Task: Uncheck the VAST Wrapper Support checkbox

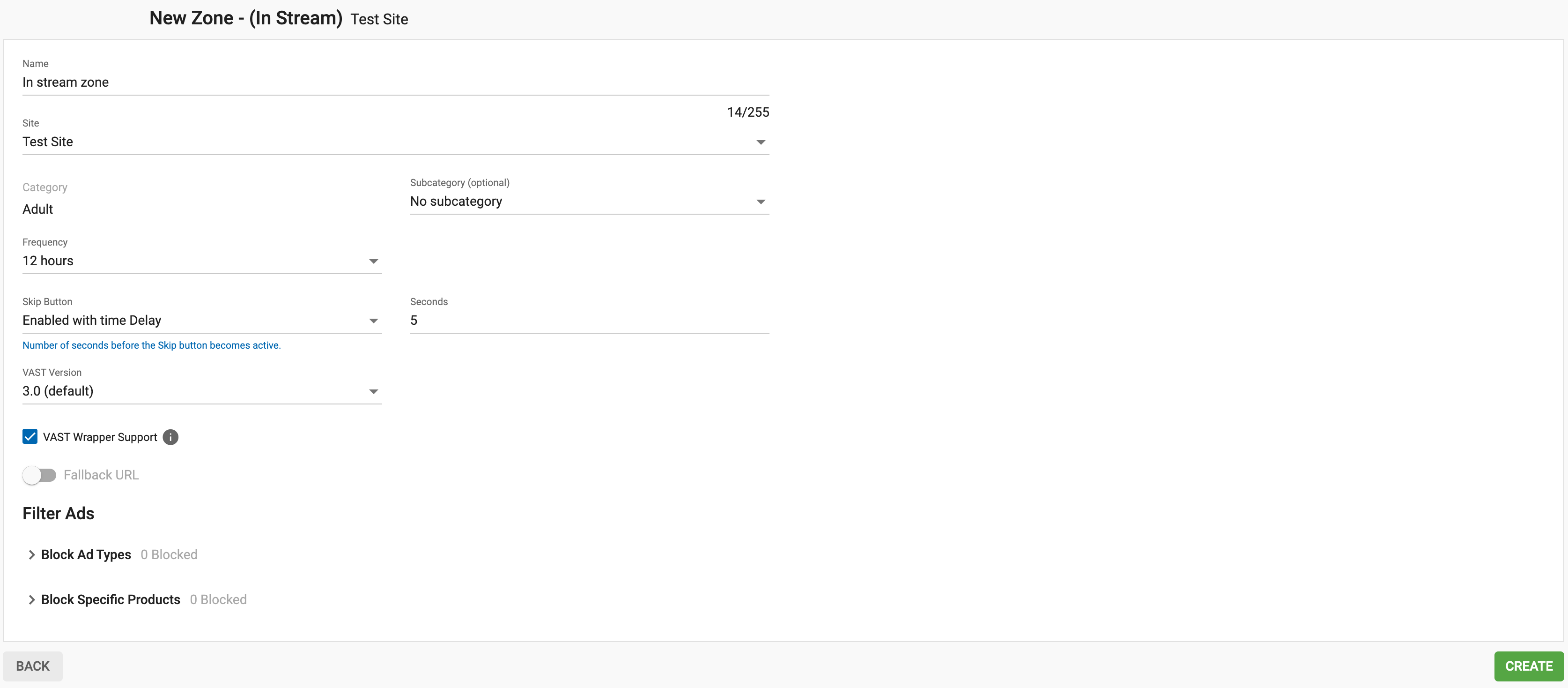Action: [30, 436]
